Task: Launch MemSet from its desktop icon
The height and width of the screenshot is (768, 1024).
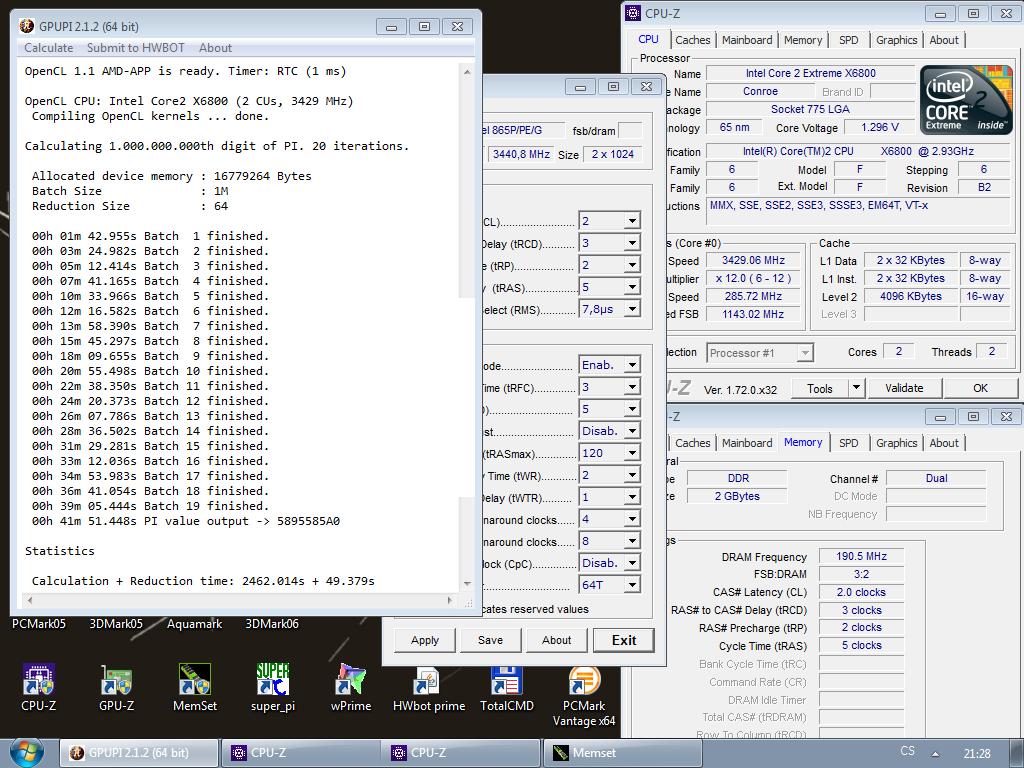Action: (x=195, y=687)
